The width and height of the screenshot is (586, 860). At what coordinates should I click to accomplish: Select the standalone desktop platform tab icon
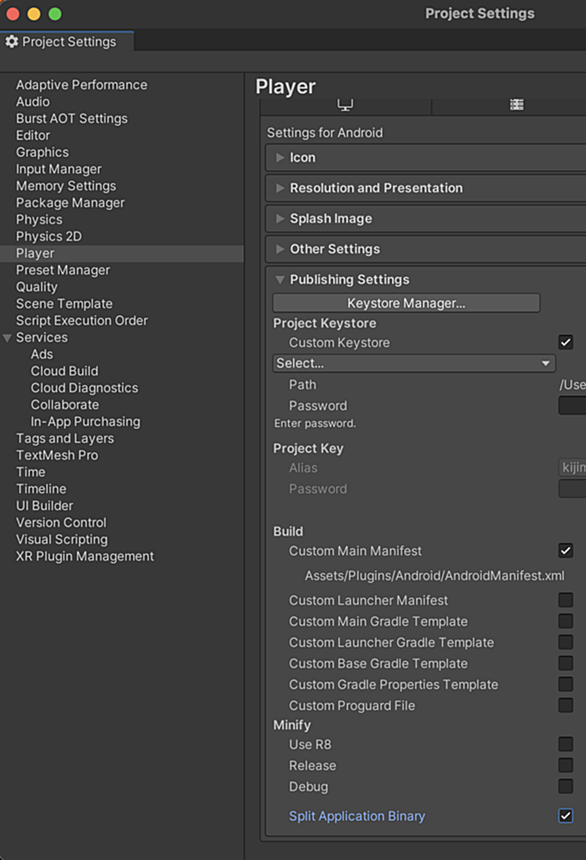tap(345, 104)
